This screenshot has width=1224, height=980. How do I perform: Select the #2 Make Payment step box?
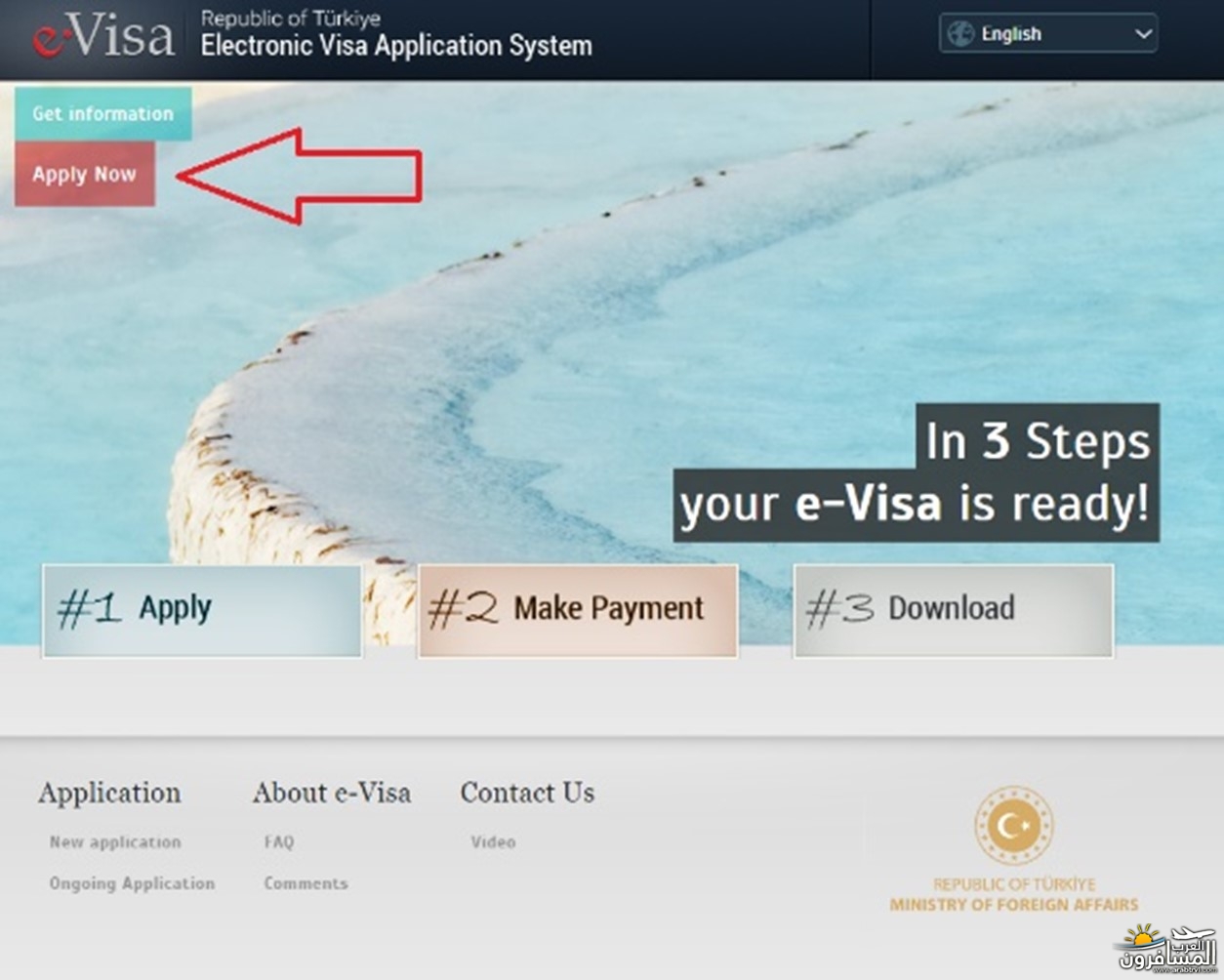click(x=578, y=610)
